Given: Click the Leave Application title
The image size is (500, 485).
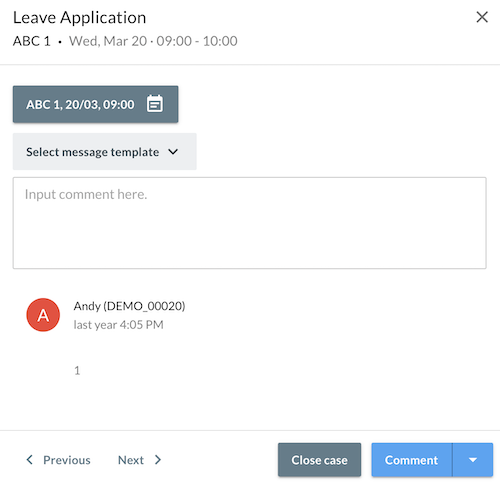Looking at the screenshot, I should pos(80,17).
